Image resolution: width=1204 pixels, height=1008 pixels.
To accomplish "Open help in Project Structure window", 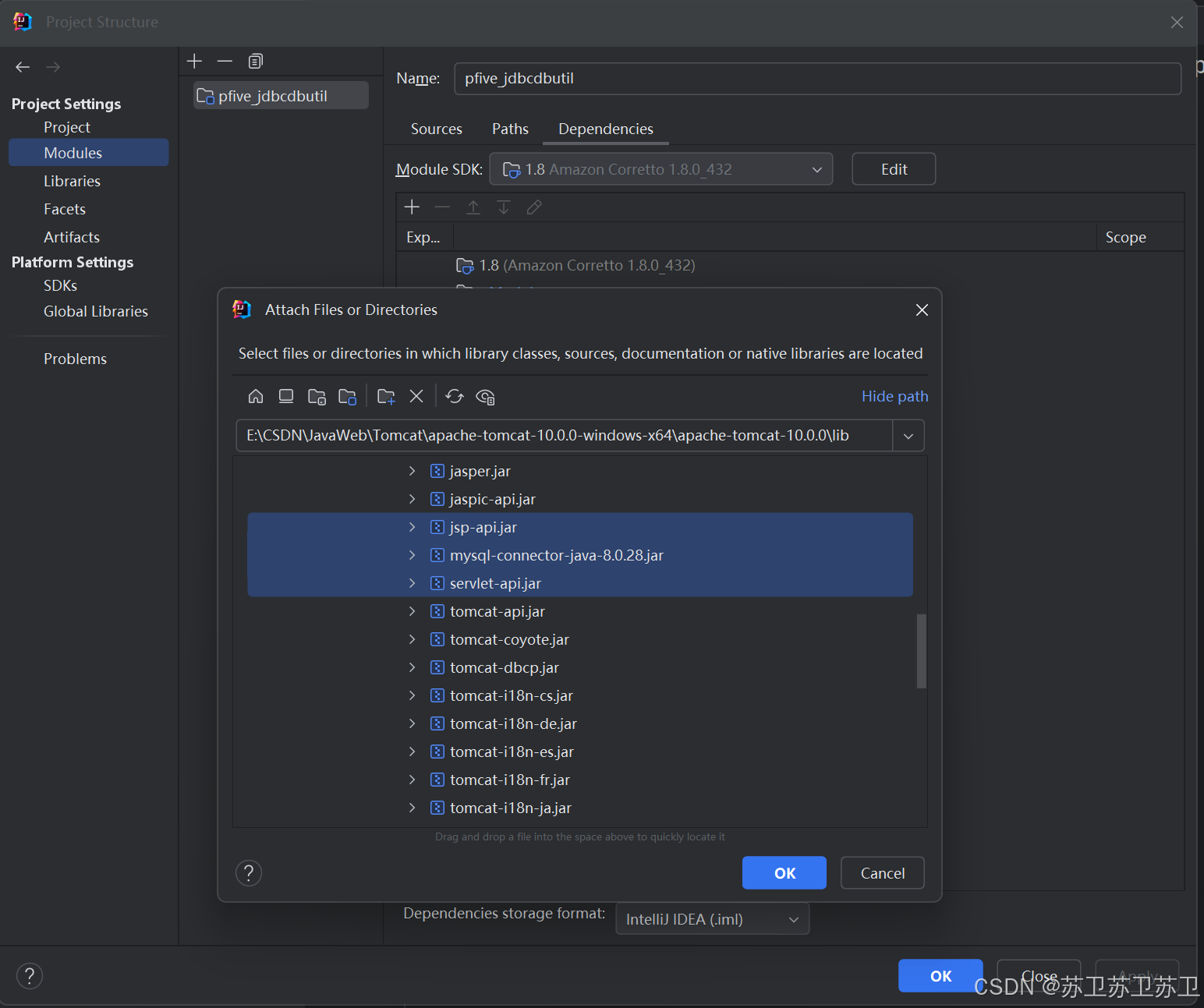I will point(30,976).
